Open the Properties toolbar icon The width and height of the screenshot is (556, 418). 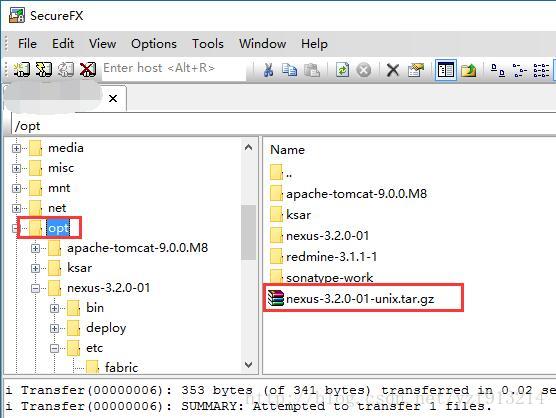click(x=416, y=70)
